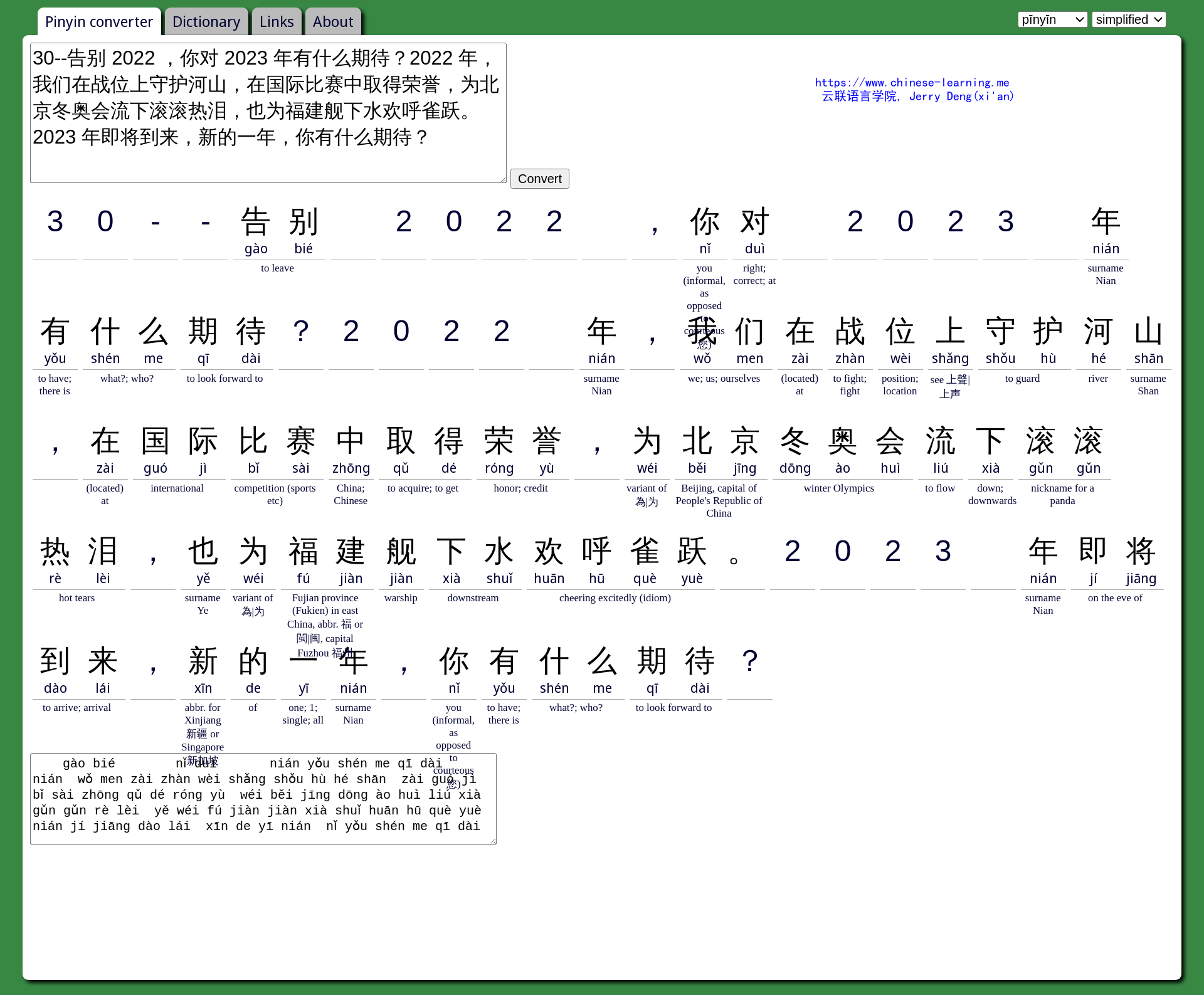The height and width of the screenshot is (995, 1204).
Task: Click the definition 'honor; credit'
Action: [520, 488]
